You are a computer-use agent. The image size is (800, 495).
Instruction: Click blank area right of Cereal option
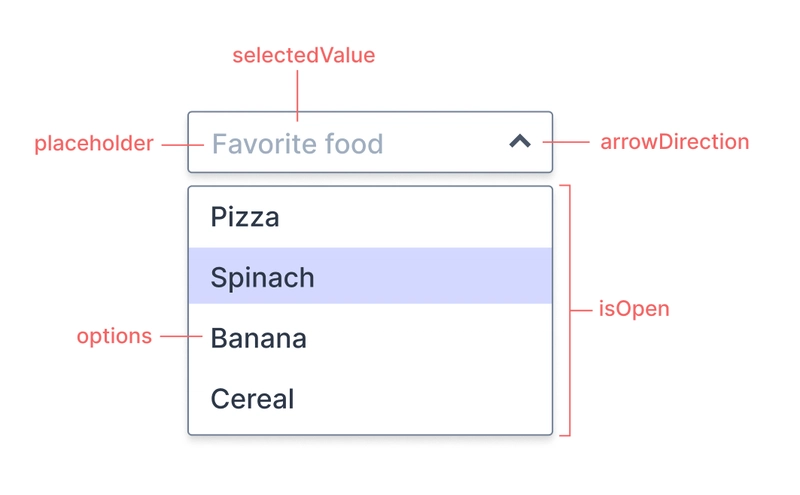tap(423, 399)
